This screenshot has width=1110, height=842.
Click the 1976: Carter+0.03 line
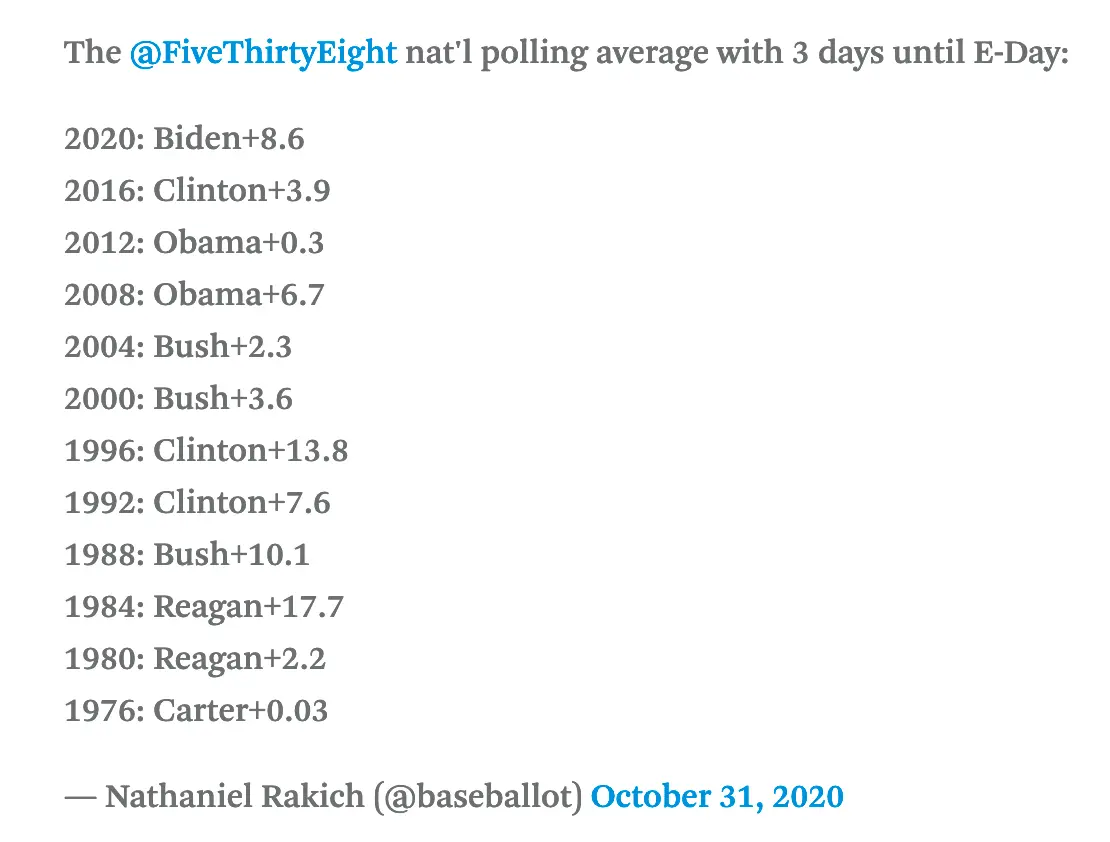tap(196, 711)
